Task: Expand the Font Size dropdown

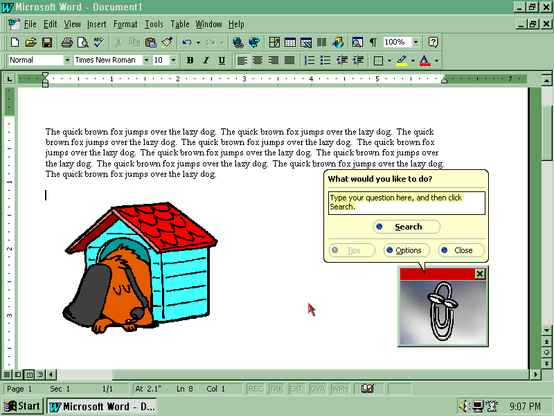Action: [x=173, y=60]
